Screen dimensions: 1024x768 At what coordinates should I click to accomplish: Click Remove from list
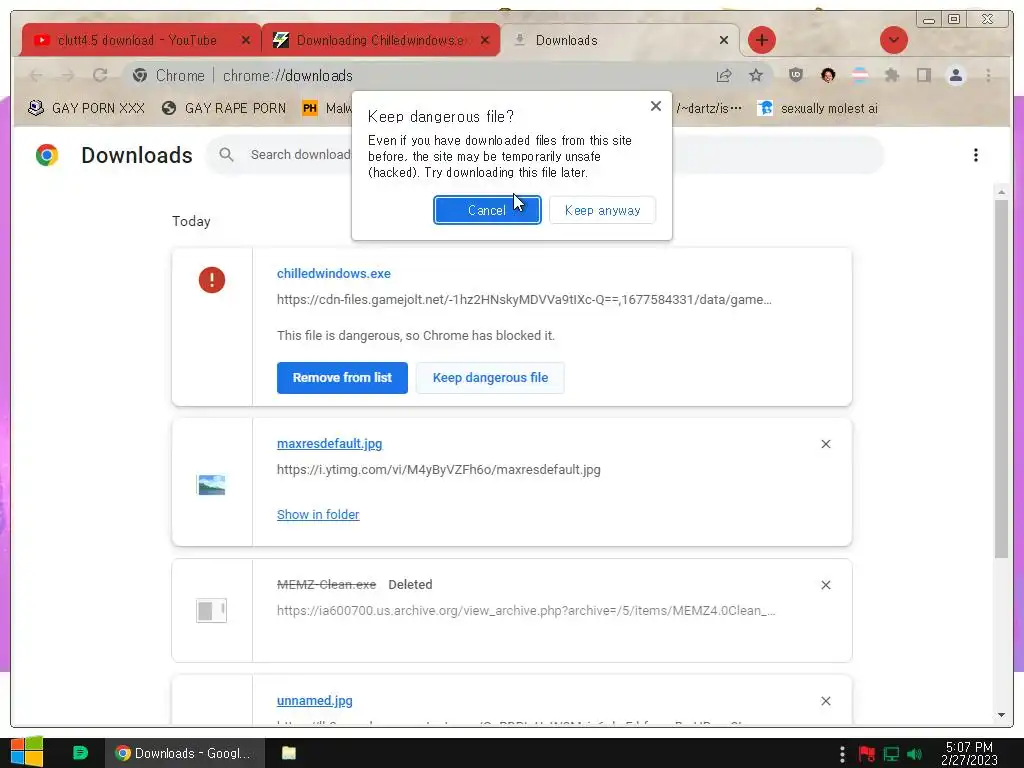342,377
